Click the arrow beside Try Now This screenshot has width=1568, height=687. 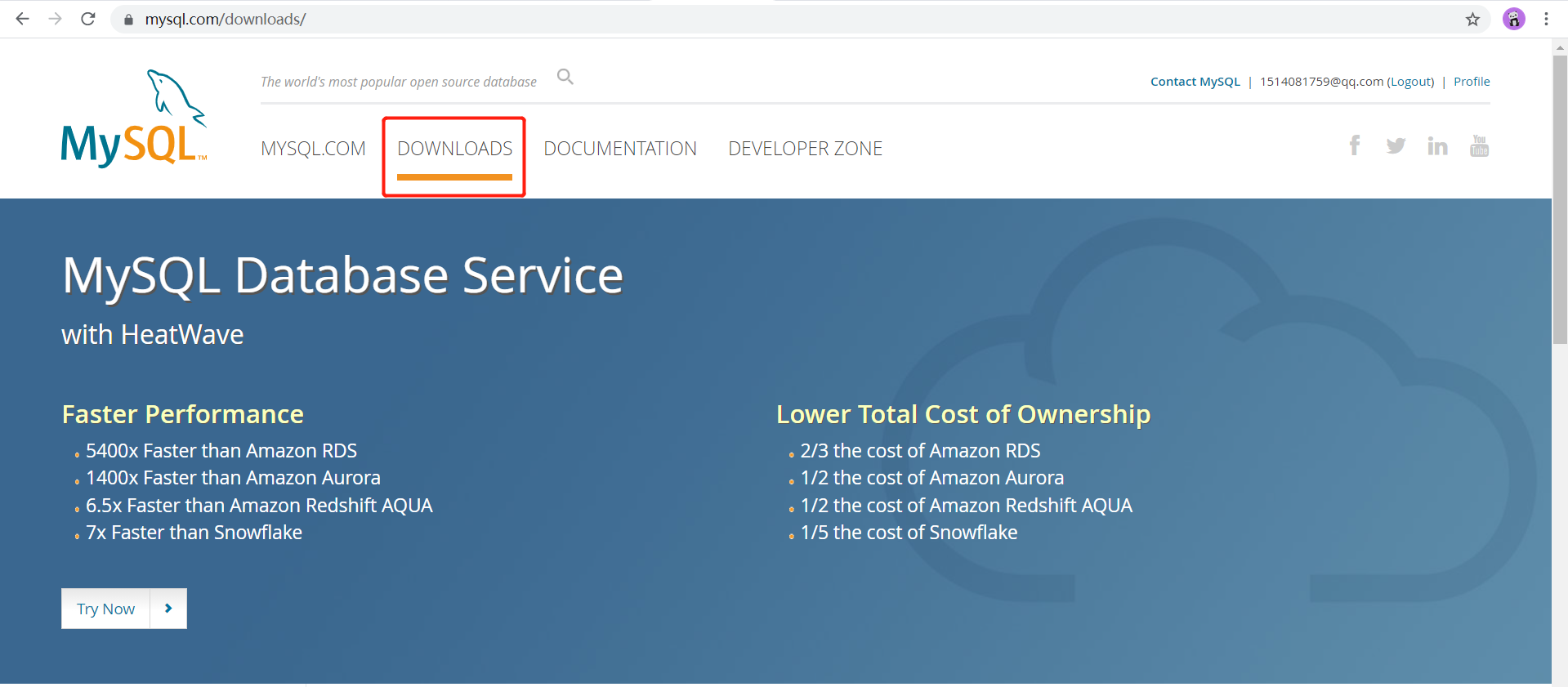coord(168,609)
